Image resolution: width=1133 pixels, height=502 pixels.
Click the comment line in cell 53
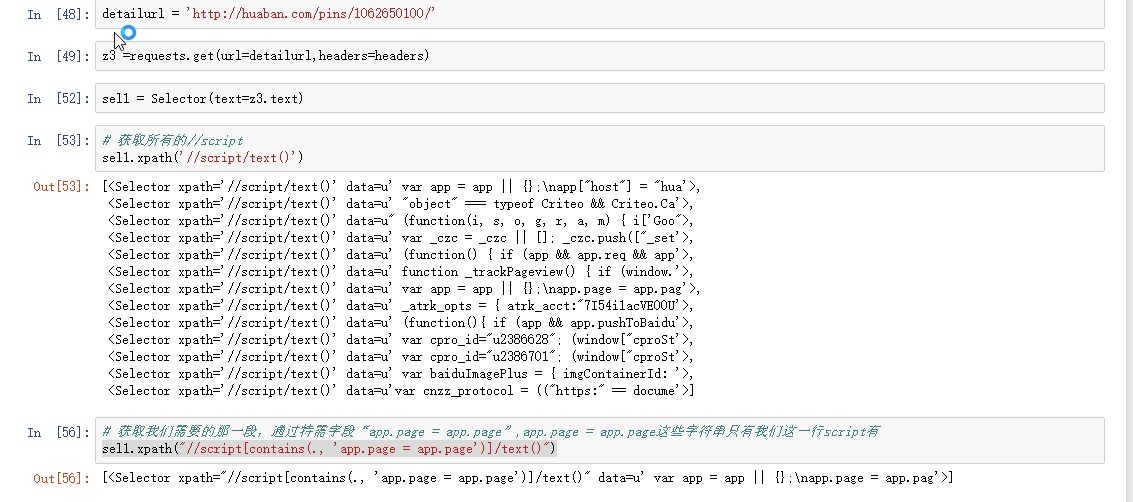[x=172, y=141]
